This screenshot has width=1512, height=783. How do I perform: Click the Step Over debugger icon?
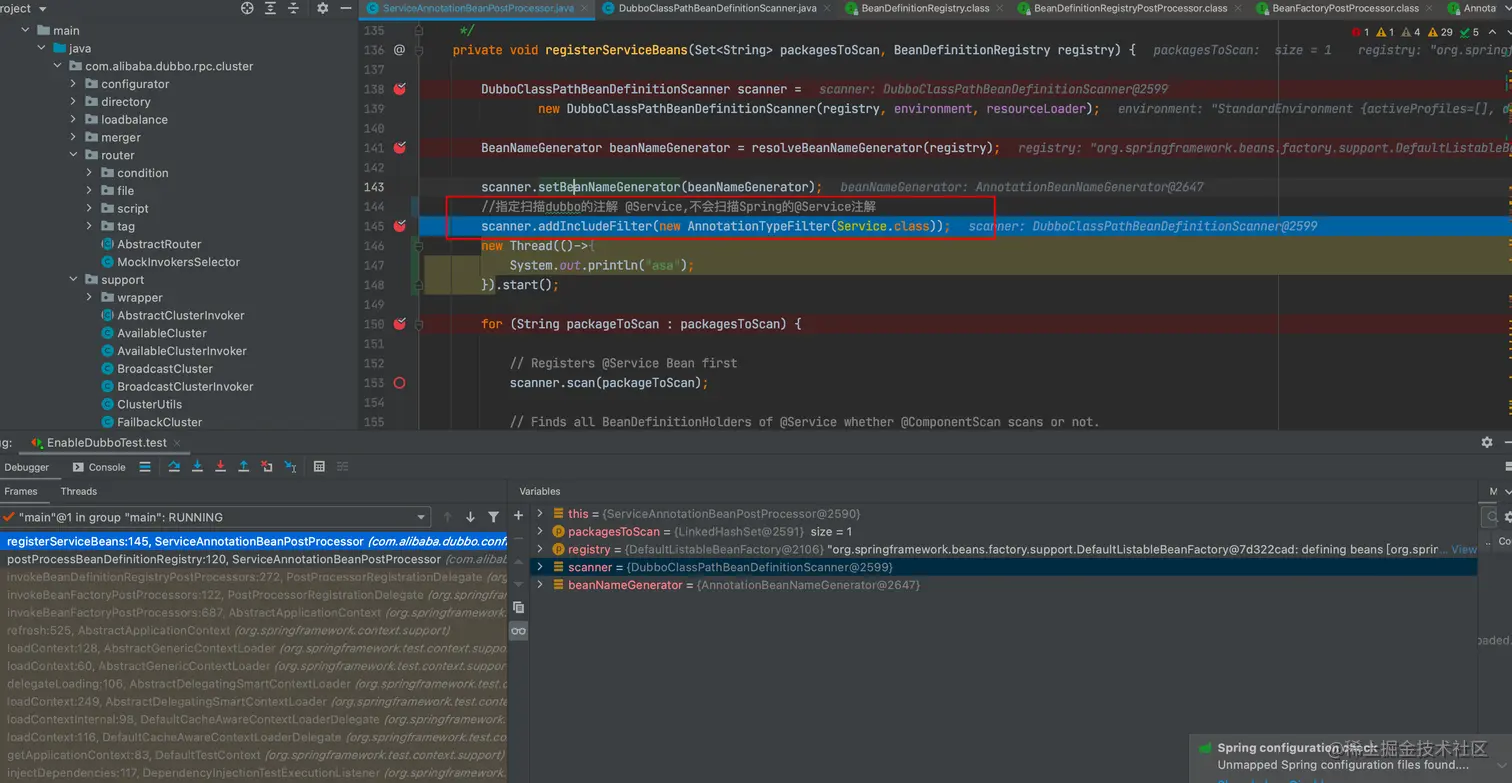tap(174, 467)
